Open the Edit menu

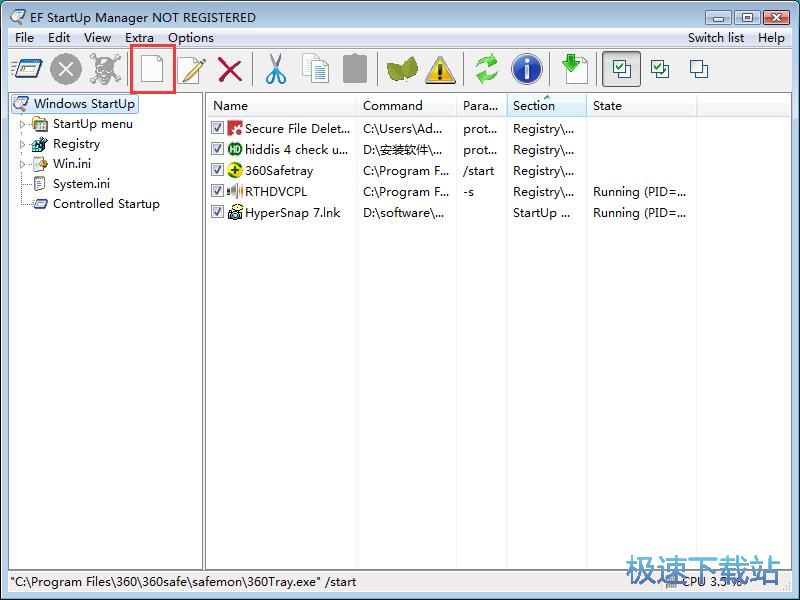(x=59, y=38)
